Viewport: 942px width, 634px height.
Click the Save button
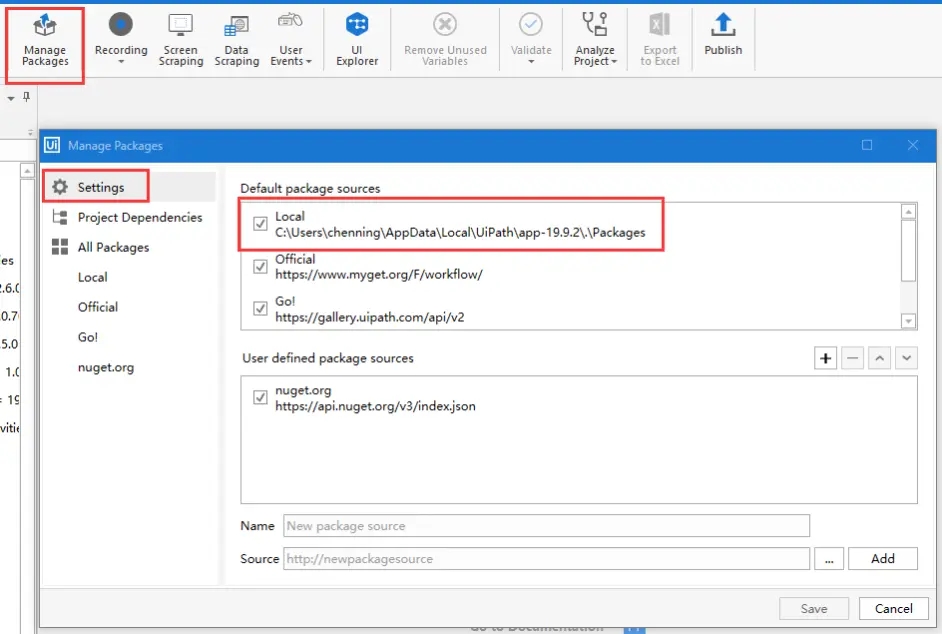(813, 609)
